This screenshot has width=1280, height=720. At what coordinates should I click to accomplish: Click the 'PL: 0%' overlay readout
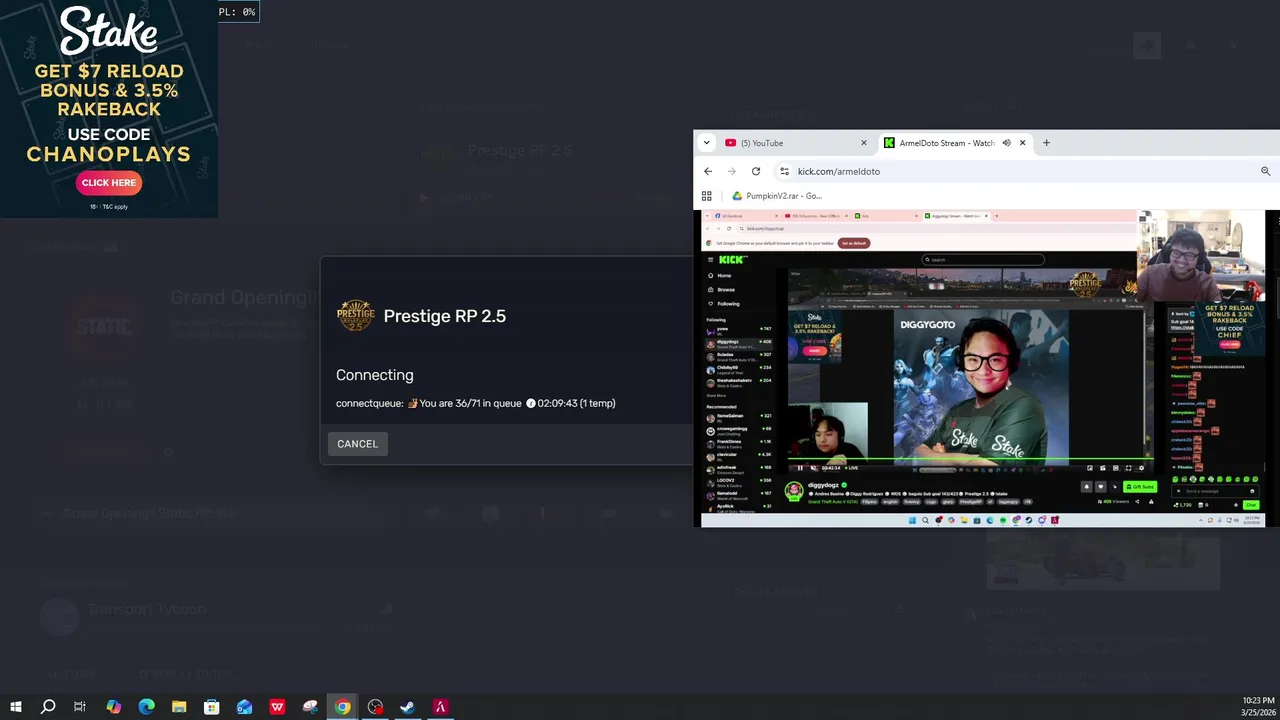coord(238,12)
